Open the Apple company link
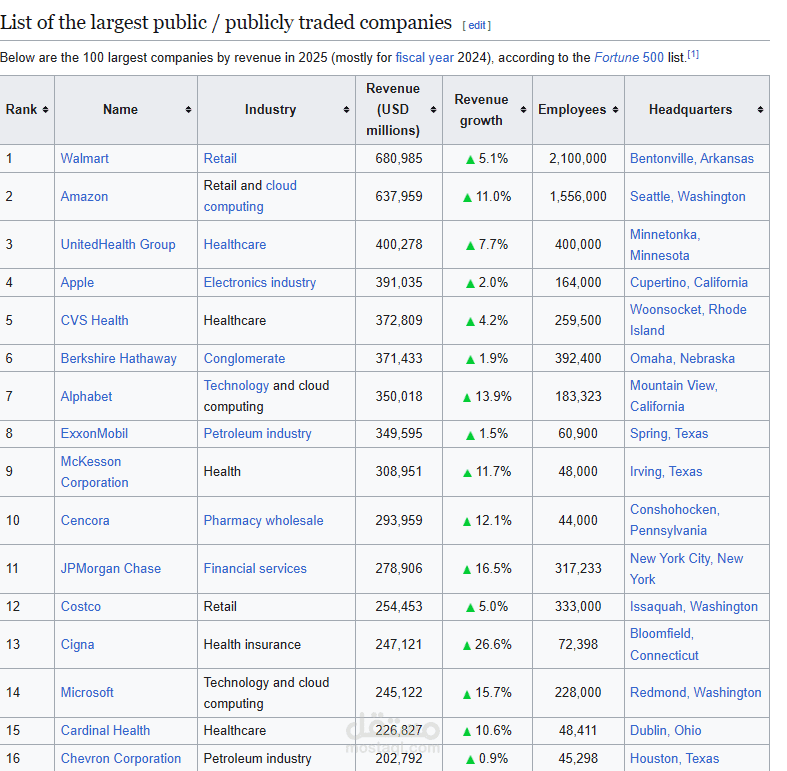The height and width of the screenshot is (771, 787). point(77,283)
